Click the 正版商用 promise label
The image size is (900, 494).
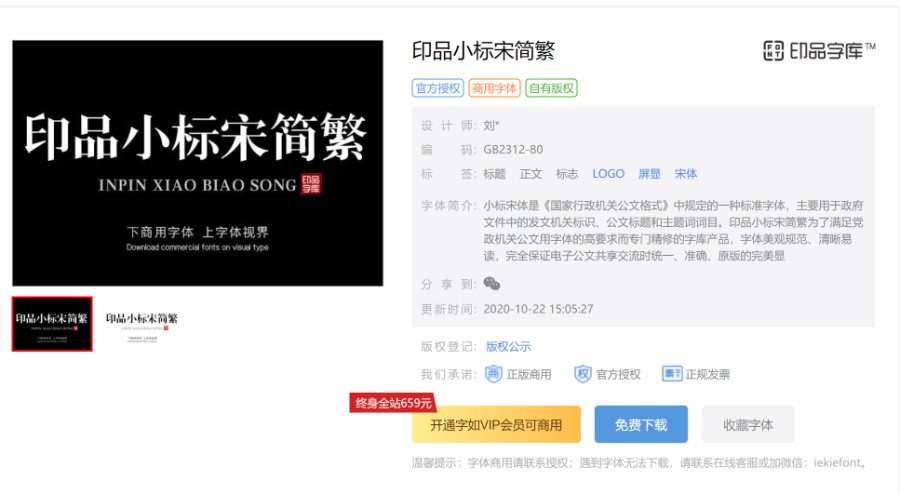pos(529,375)
